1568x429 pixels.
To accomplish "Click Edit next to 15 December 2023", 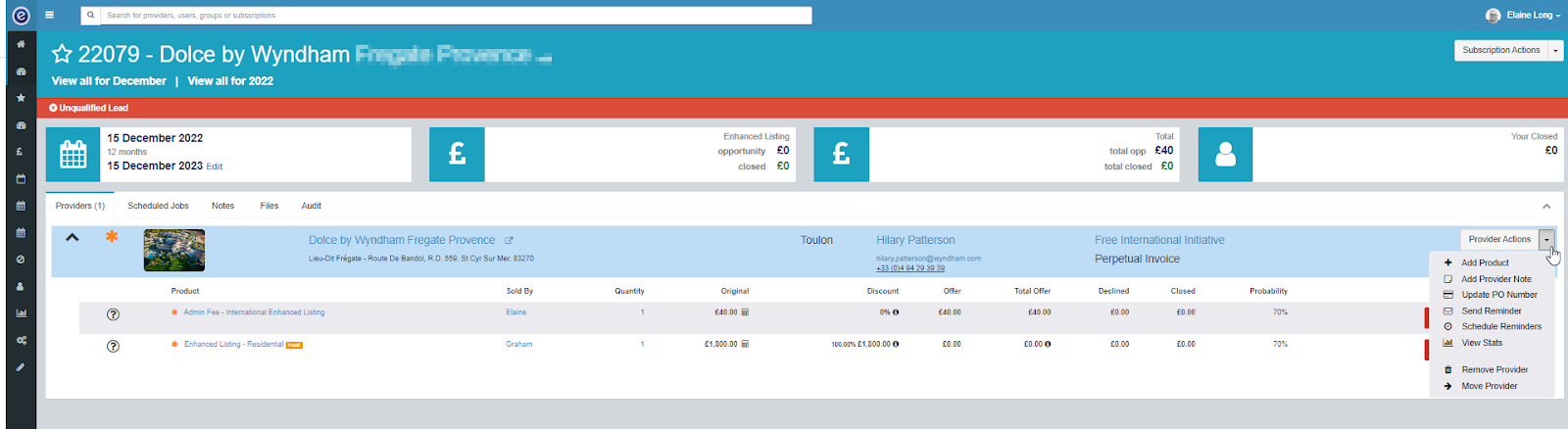I will click(215, 167).
